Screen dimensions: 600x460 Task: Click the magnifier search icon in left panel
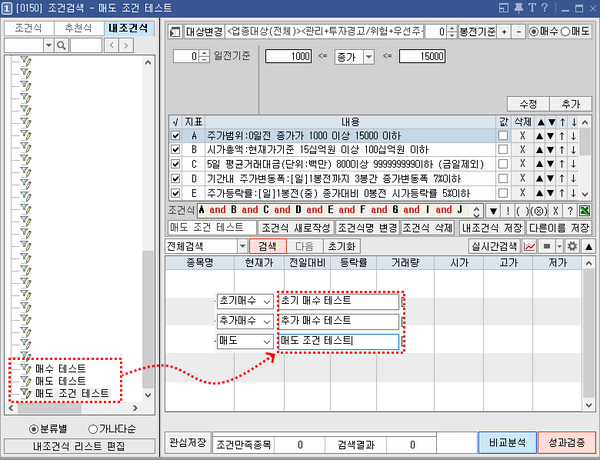tap(62, 46)
